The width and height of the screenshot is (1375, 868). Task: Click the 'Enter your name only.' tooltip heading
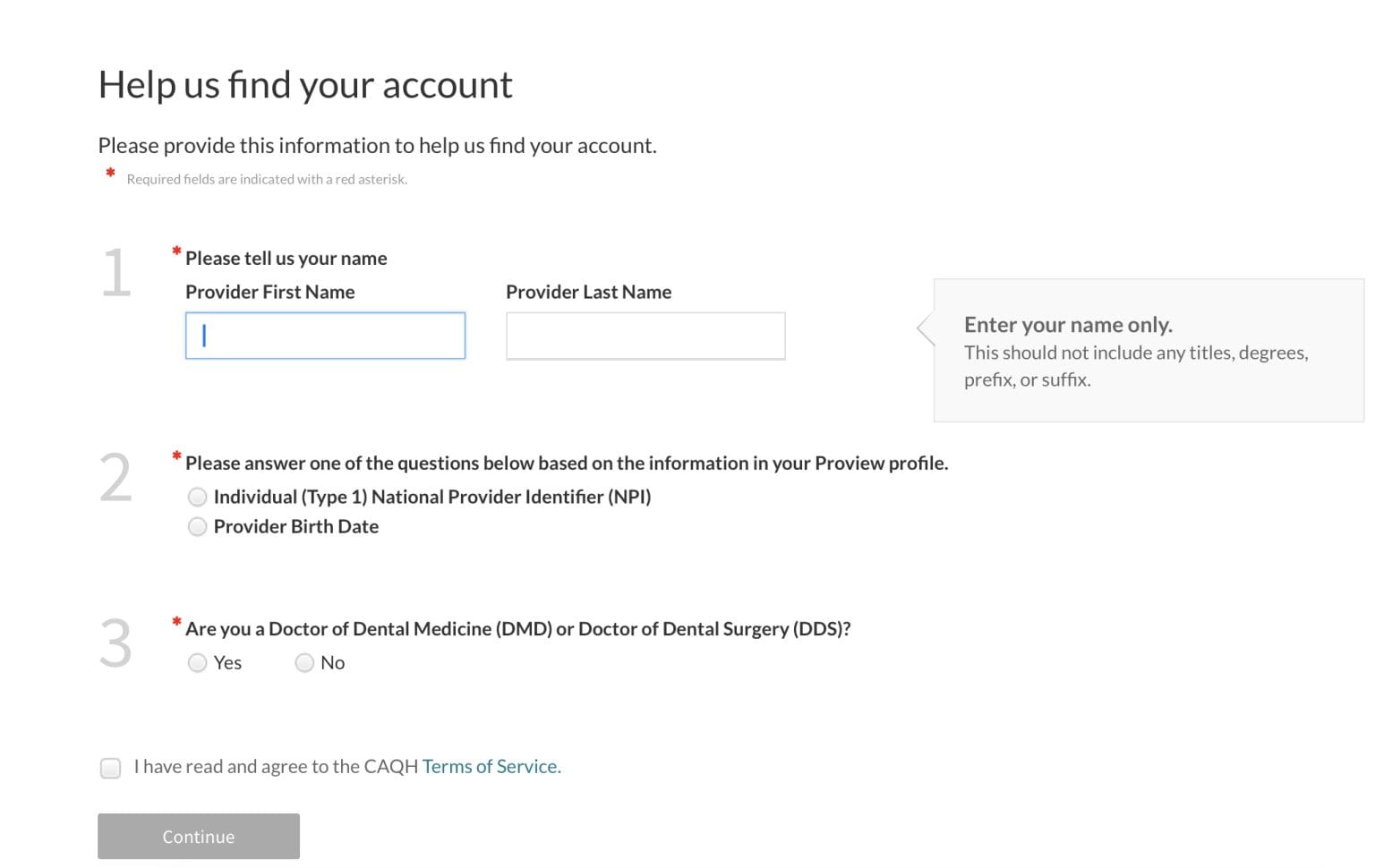point(1067,325)
